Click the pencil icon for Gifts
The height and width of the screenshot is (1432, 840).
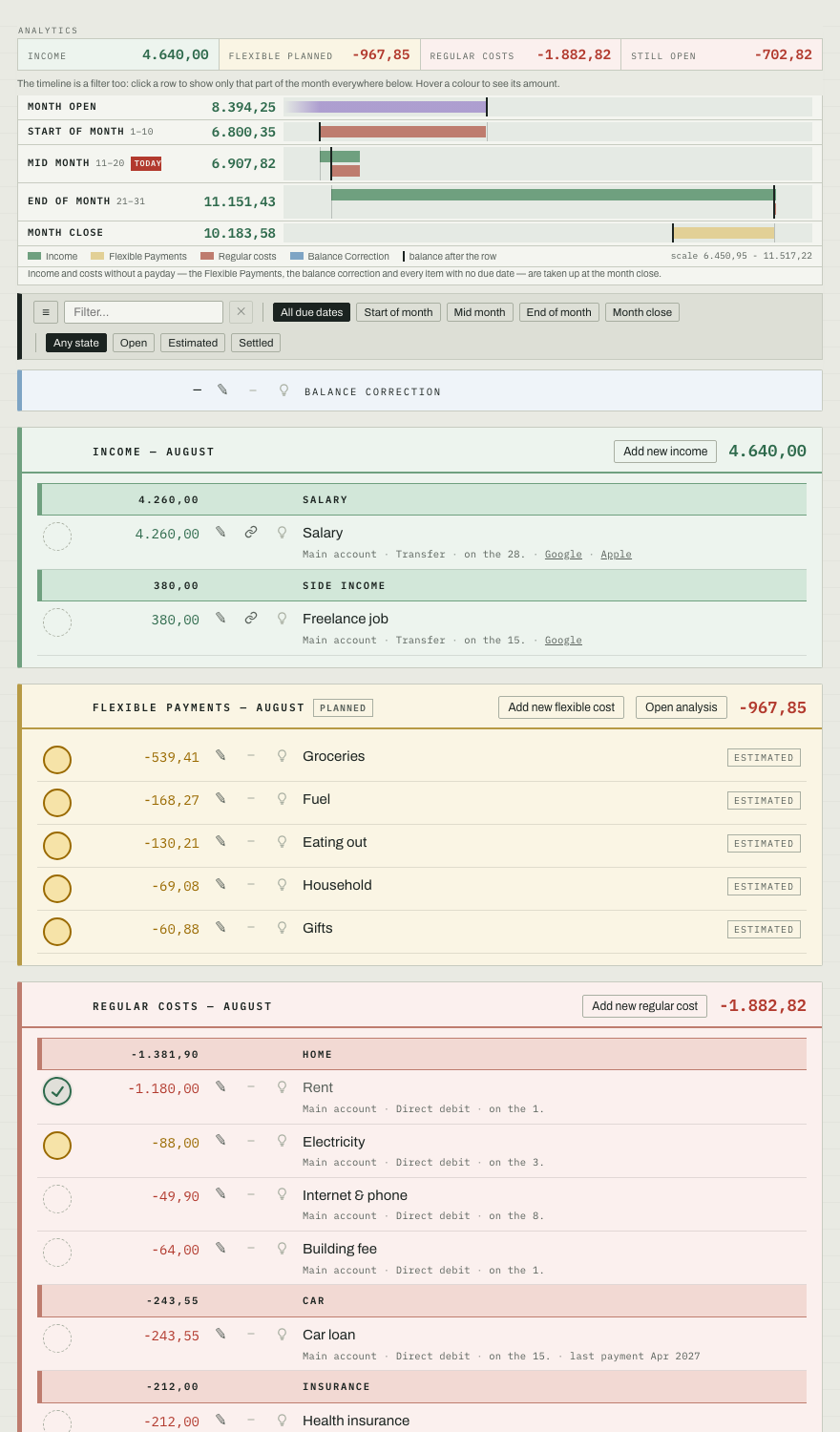[x=220, y=927]
